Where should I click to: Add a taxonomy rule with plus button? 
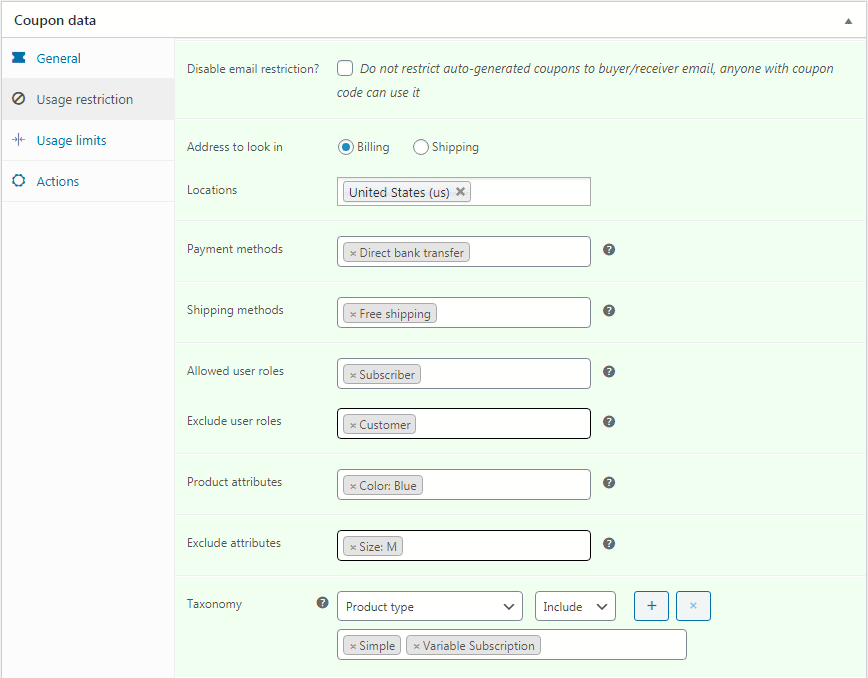point(651,605)
